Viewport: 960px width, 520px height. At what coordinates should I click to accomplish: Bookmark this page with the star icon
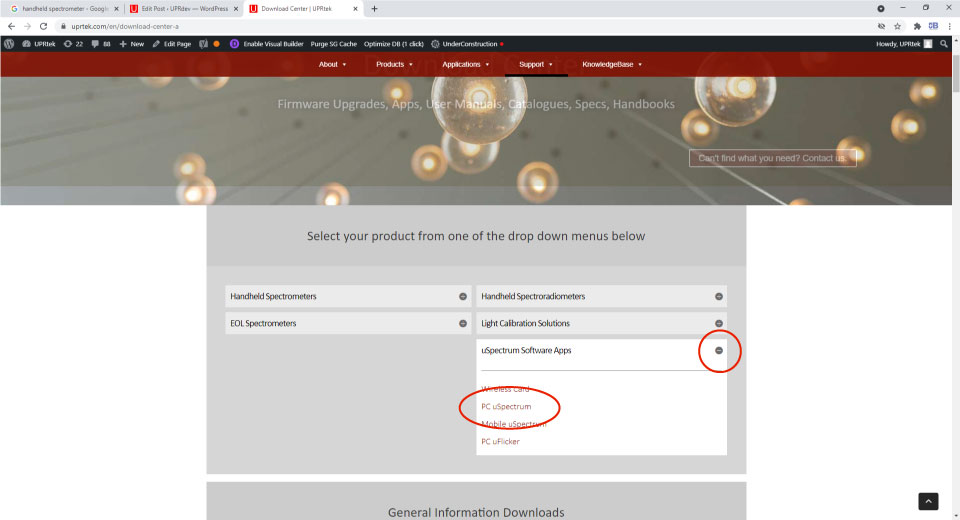tap(898, 26)
